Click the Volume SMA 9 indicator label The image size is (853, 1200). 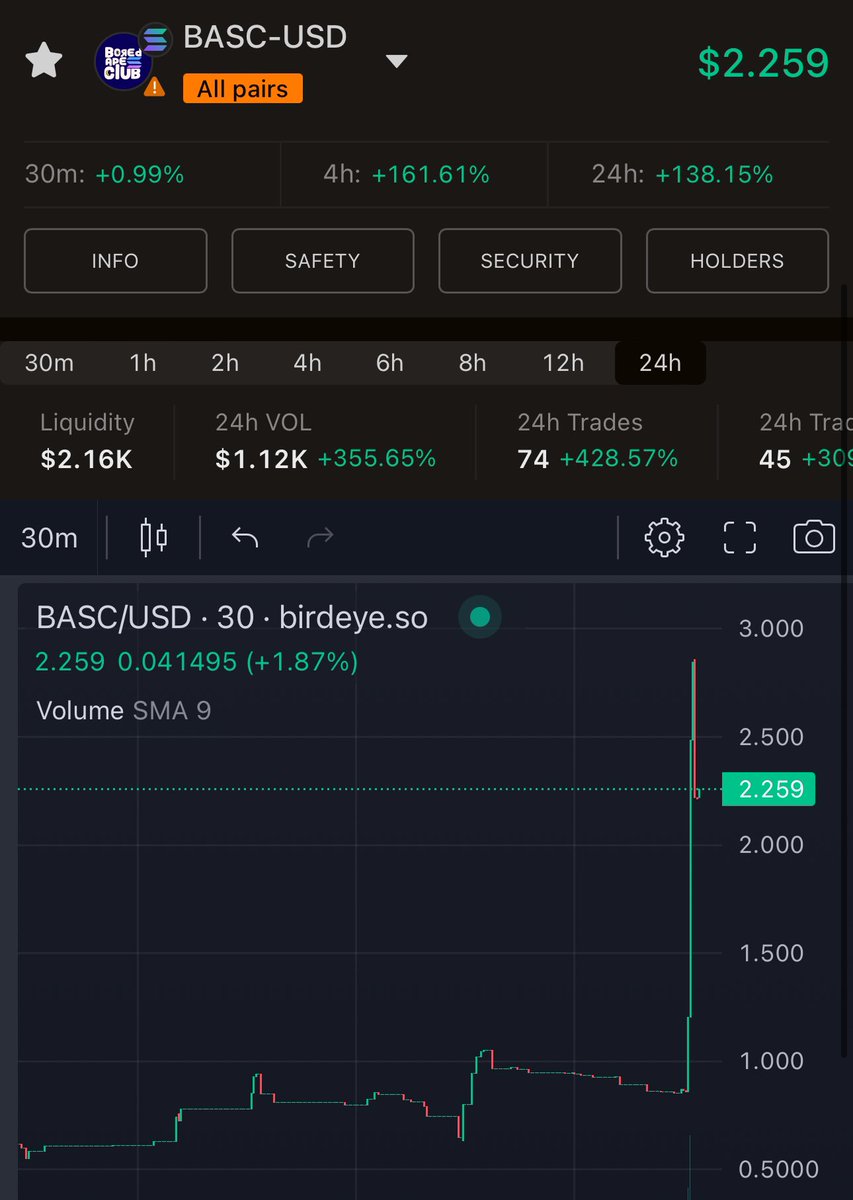click(124, 711)
